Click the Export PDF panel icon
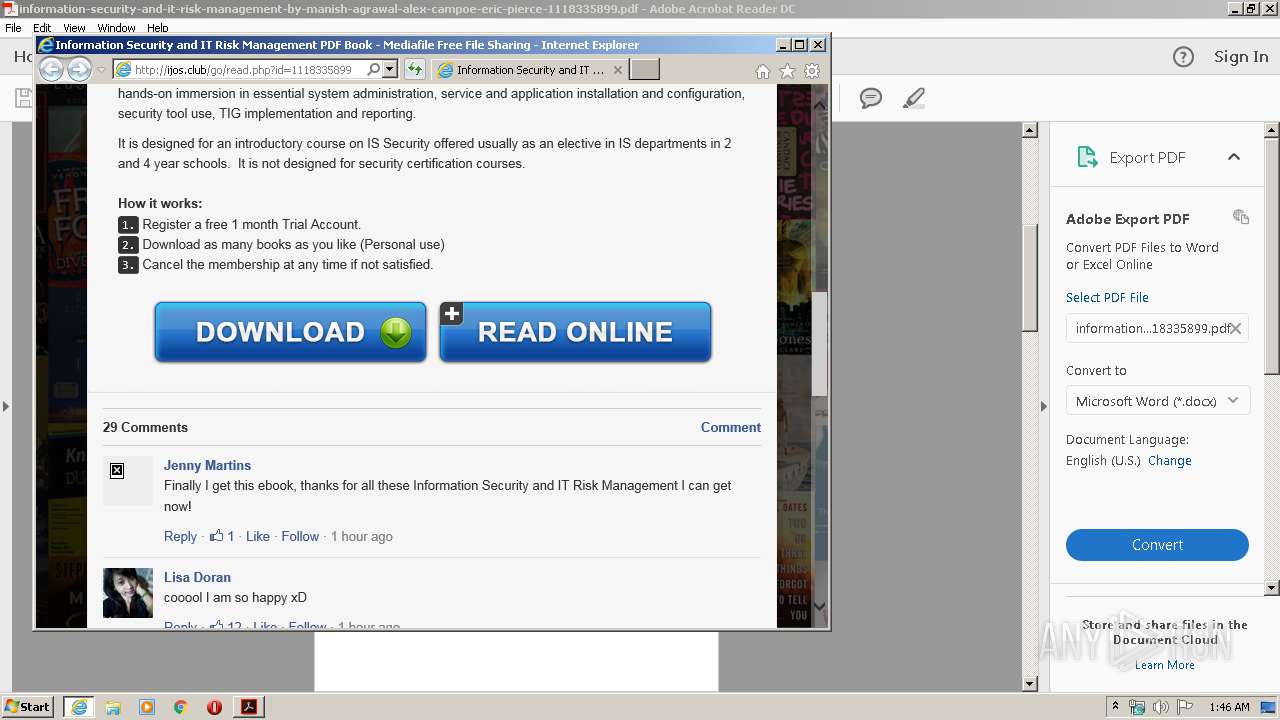This screenshot has width=1280, height=720. 1087,157
